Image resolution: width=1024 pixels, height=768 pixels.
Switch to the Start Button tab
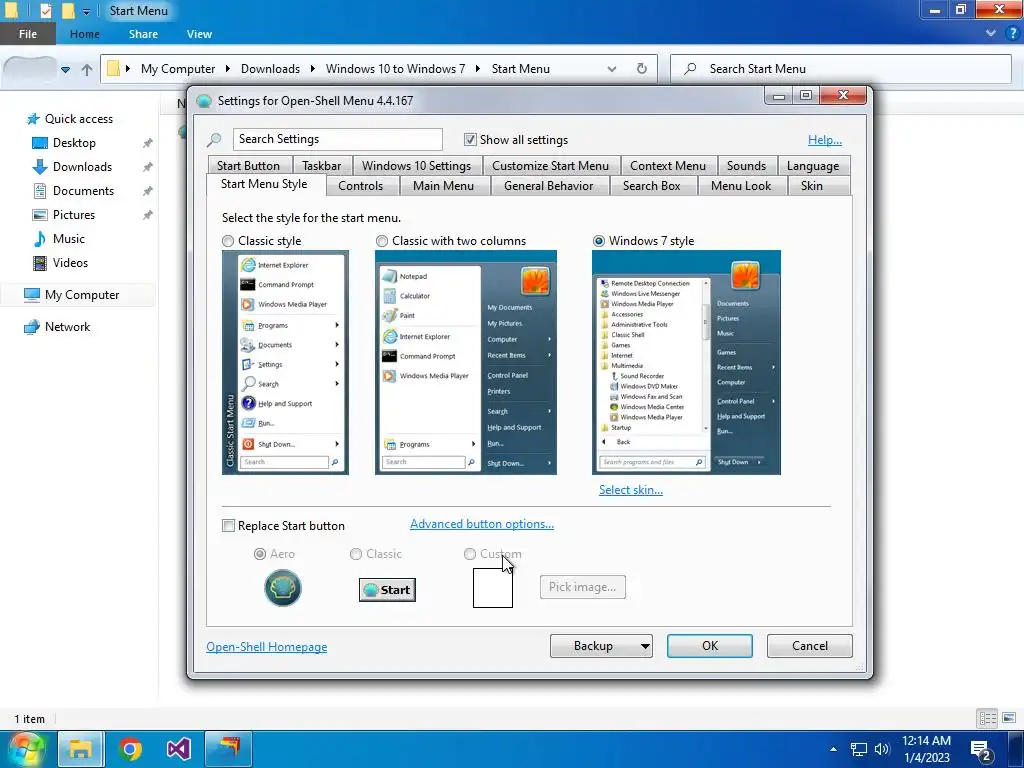[248, 166]
